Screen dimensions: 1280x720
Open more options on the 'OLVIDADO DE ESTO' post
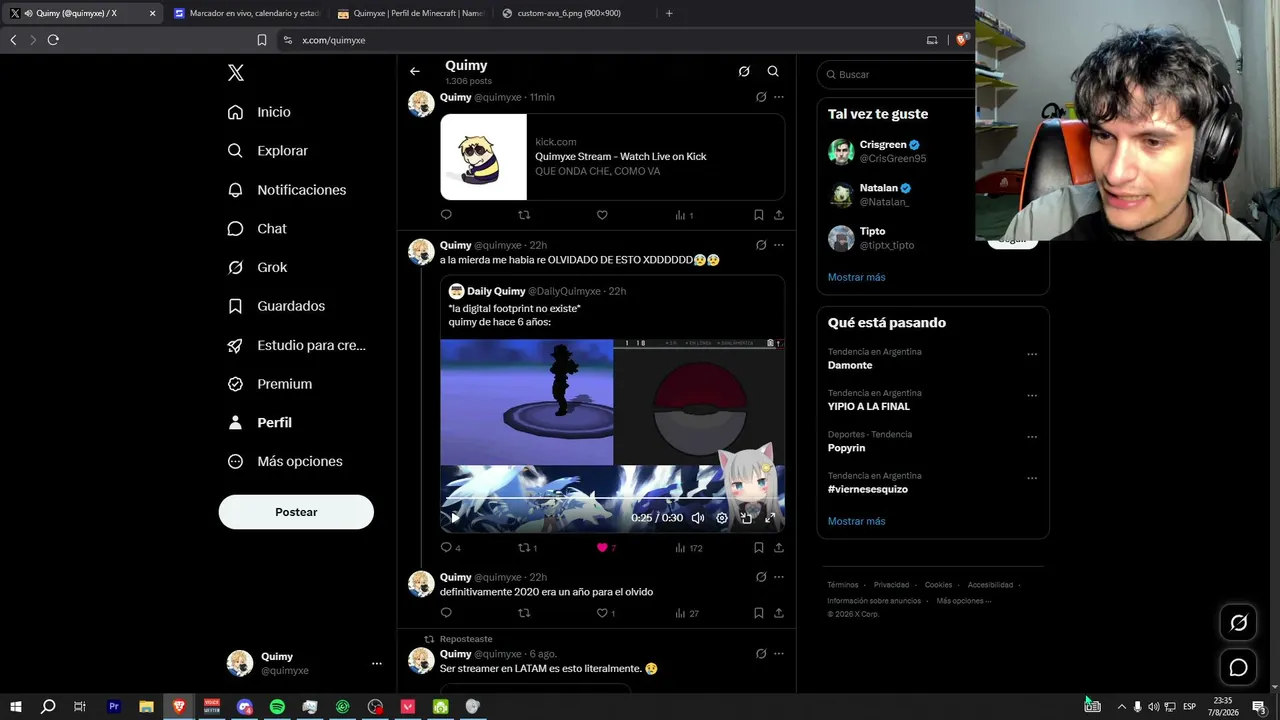(x=779, y=245)
